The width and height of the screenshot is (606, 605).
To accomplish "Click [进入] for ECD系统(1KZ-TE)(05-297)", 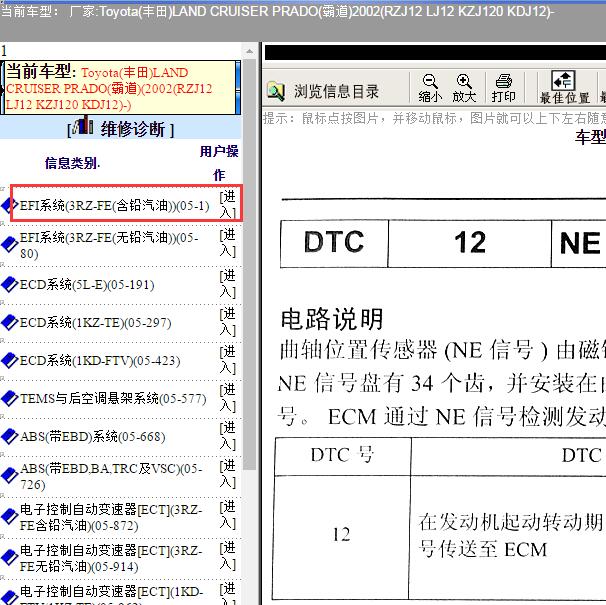I will click(x=228, y=322).
